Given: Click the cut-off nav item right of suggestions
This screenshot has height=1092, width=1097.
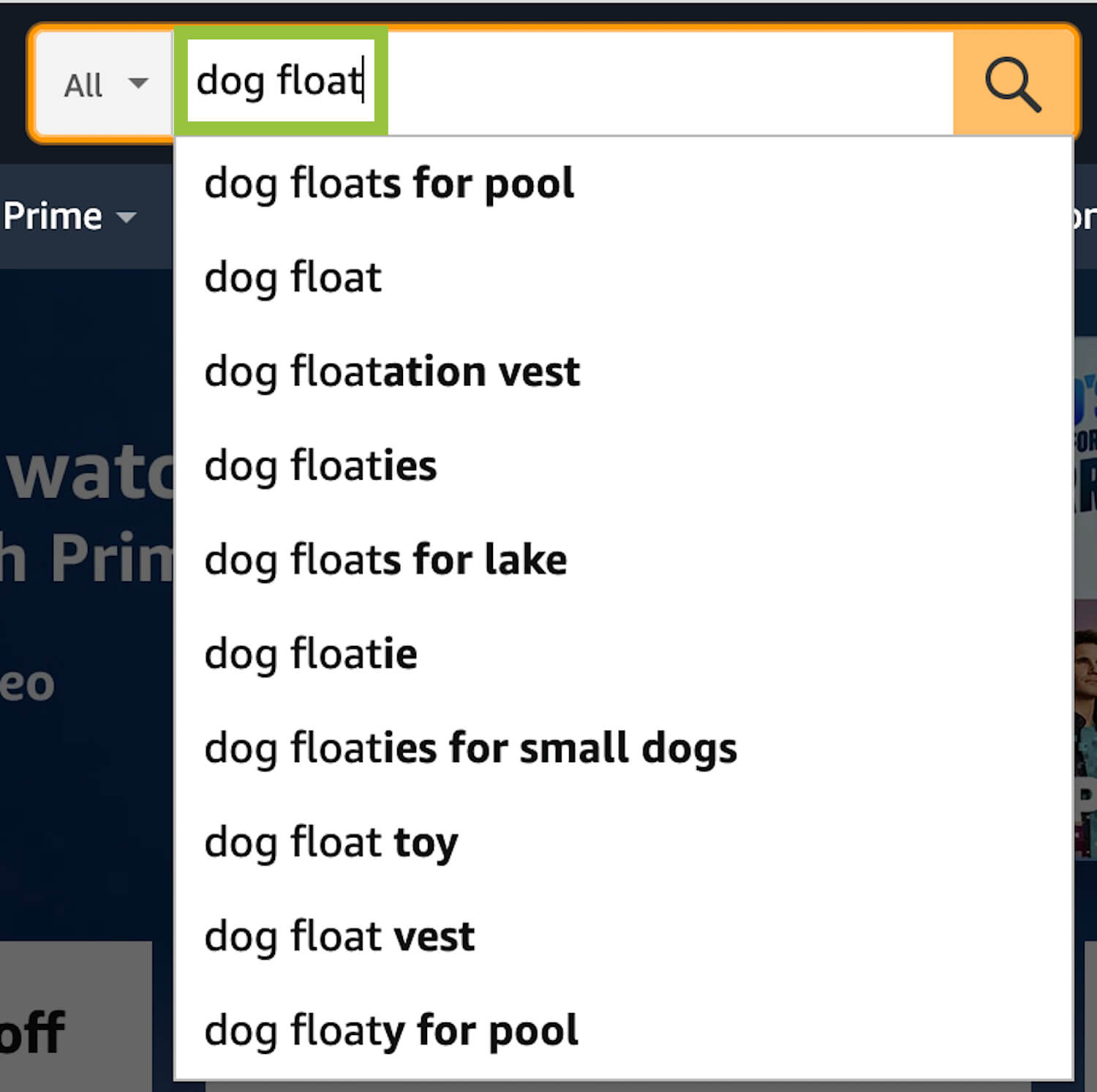Looking at the screenshot, I should (x=1085, y=217).
